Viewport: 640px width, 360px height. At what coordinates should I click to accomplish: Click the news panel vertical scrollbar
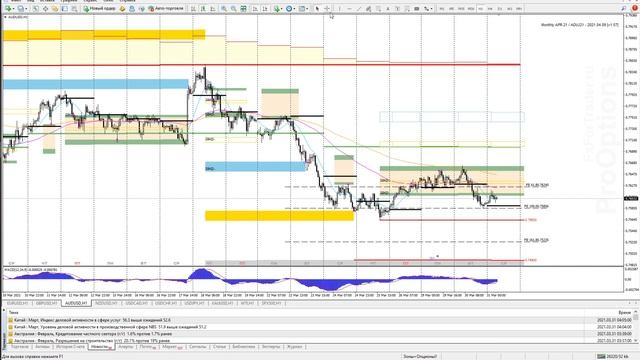pos(636,327)
